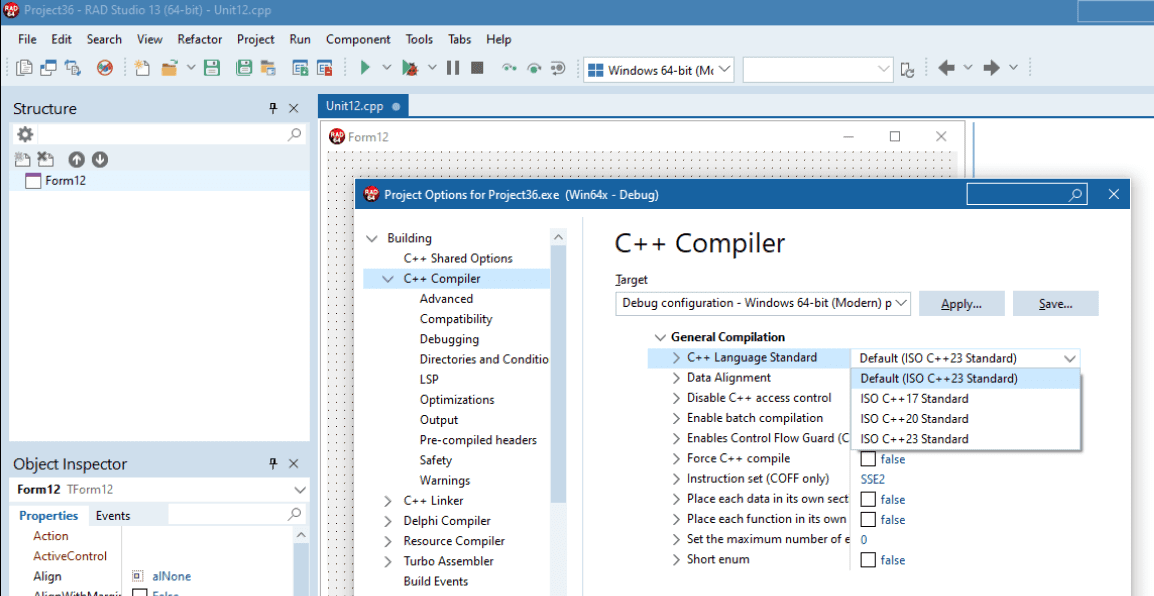
Task: Expand the Delphi Compiler tree node
Action: [388, 521]
